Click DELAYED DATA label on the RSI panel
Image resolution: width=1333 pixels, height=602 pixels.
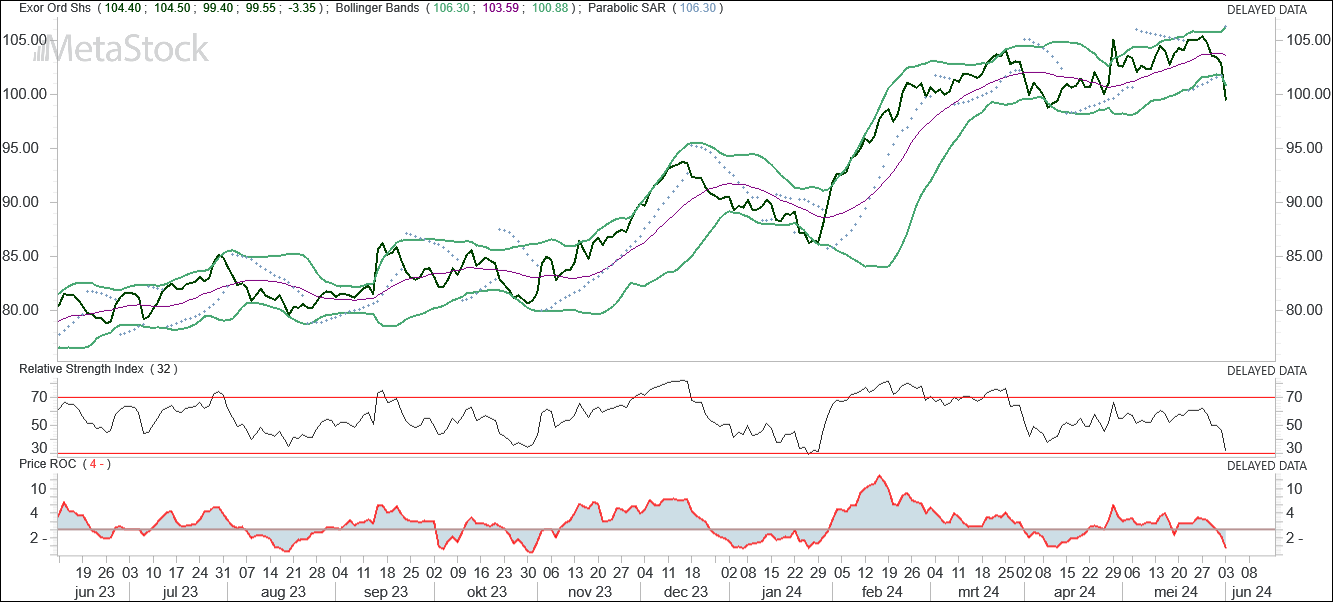pos(1266,370)
